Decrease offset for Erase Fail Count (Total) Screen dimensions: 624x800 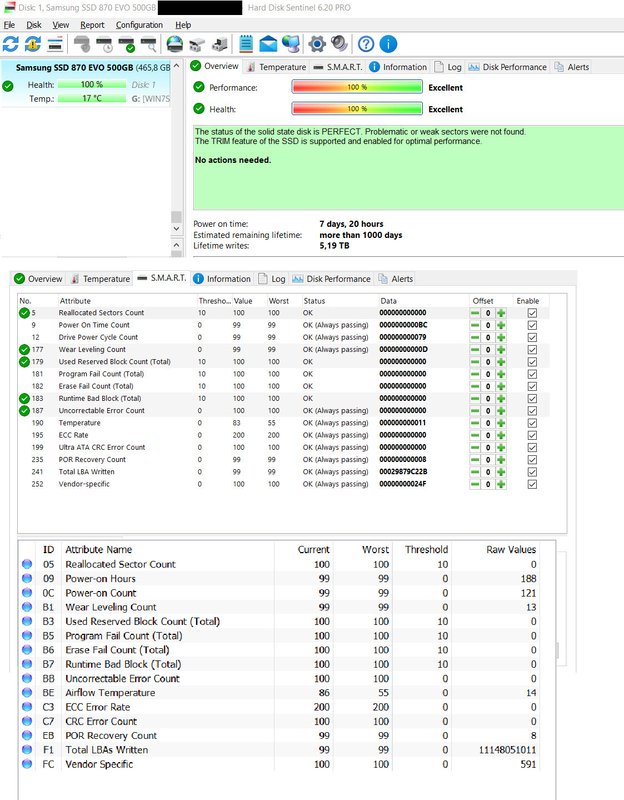click(x=475, y=386)
